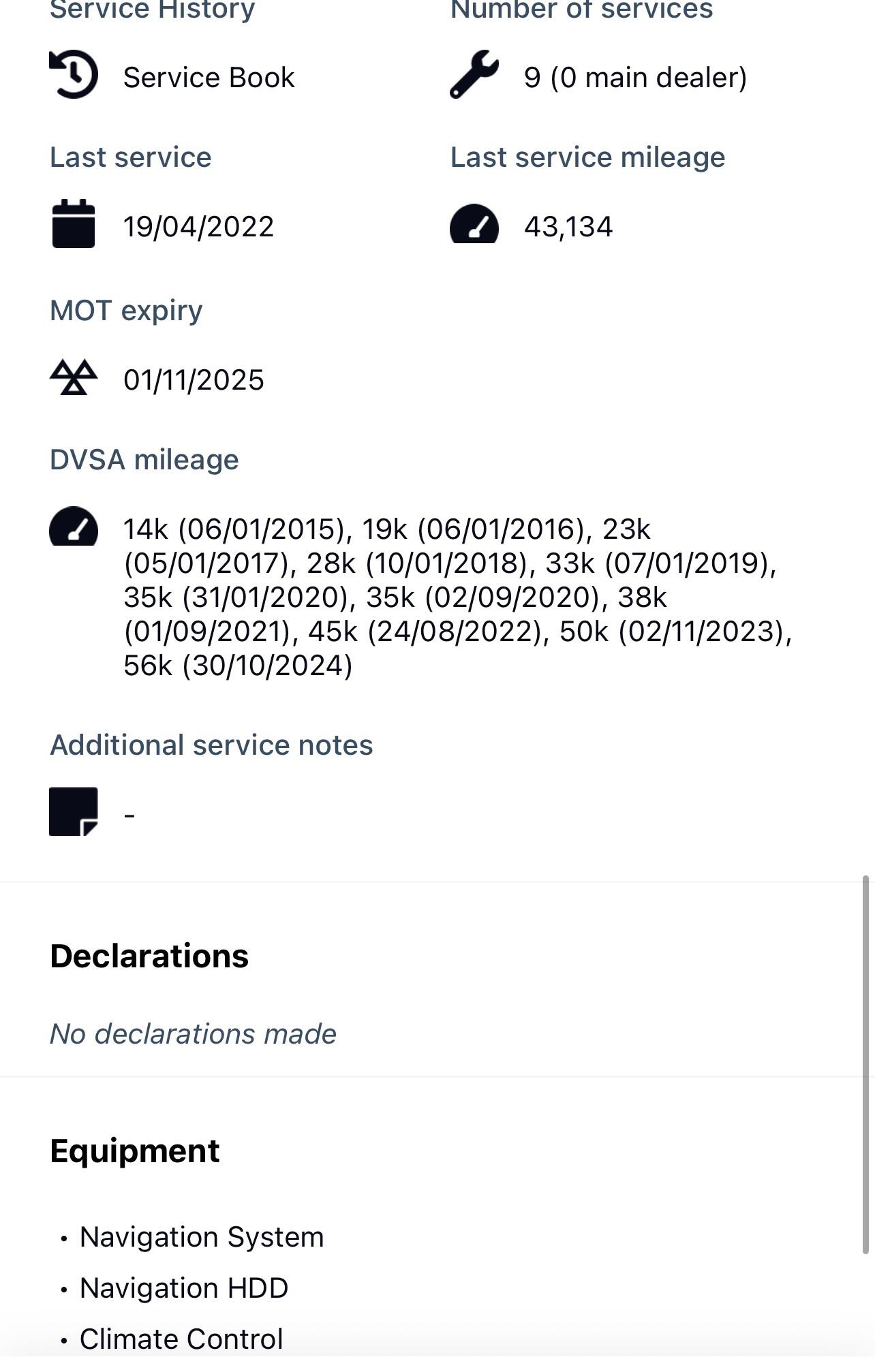This screenshot has width=875, height=1372.
Task: Tap the Additional service notes label
Action: point(211,745)
